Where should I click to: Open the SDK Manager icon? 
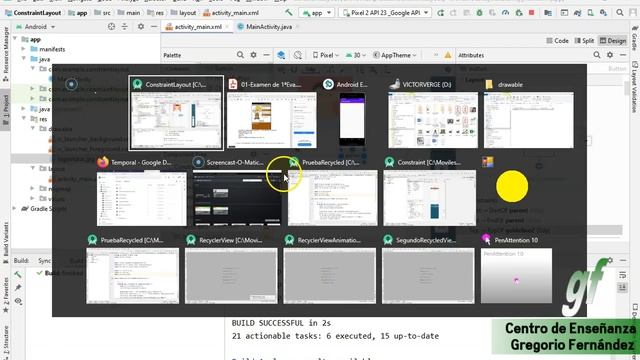[603, 13]
